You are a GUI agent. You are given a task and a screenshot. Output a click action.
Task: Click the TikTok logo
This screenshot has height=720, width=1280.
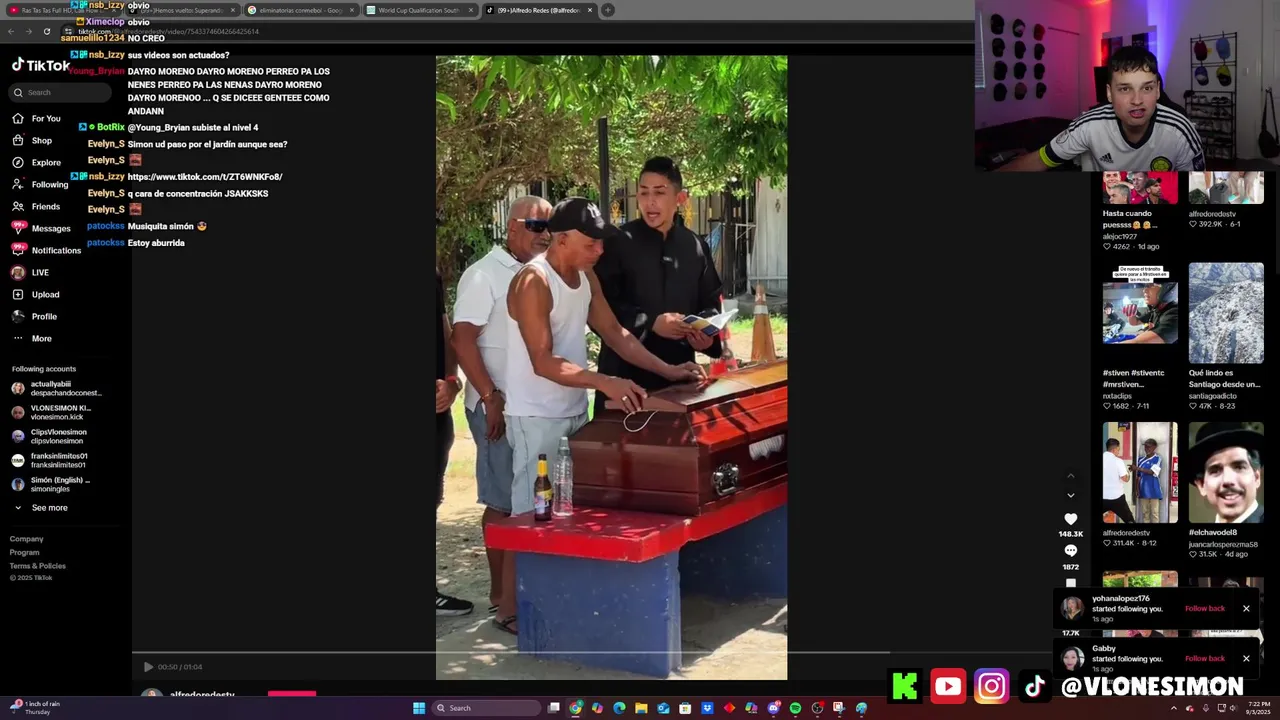(40, 65)
